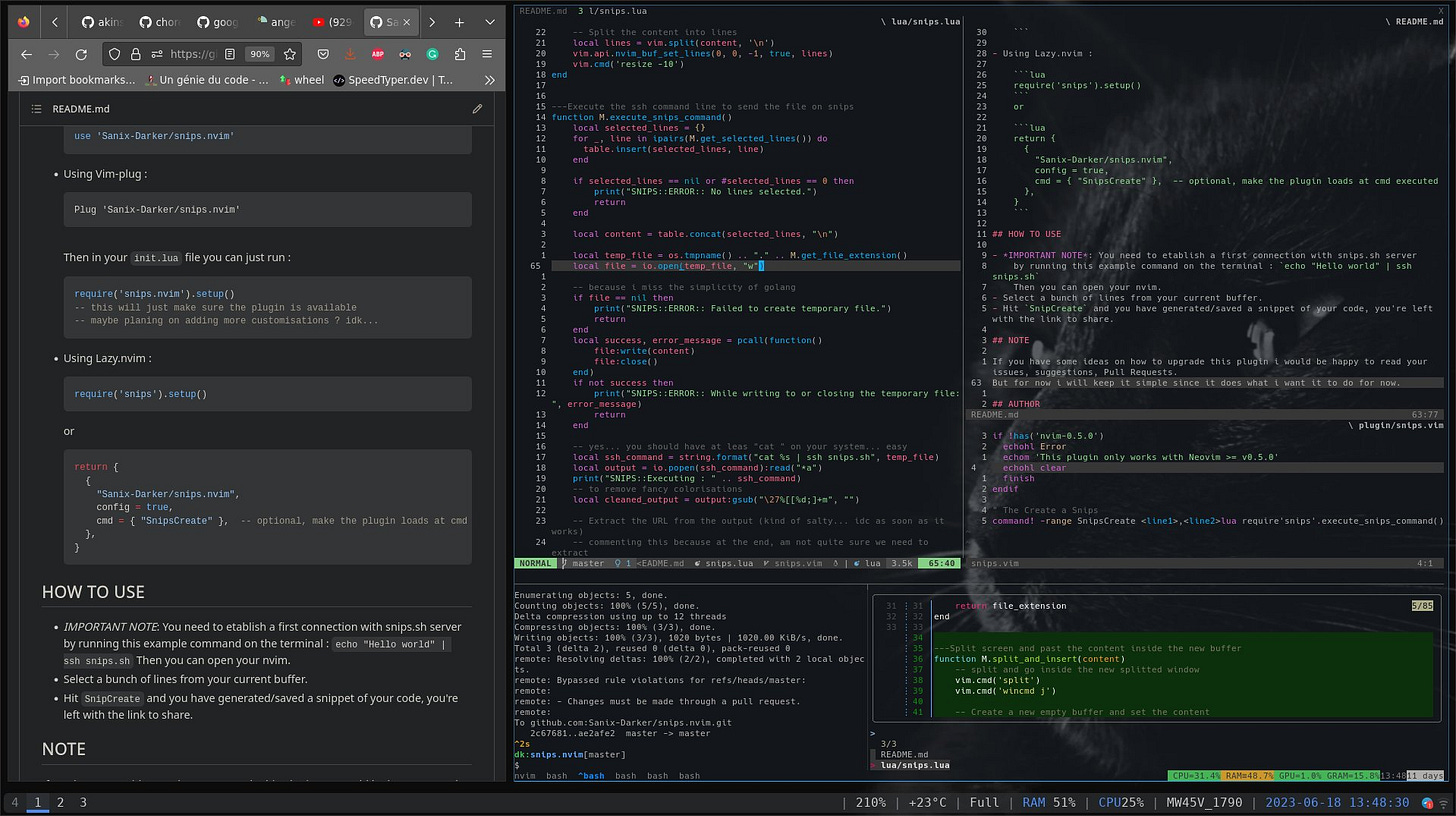Open the Wi-Fi tray icon
The width and height of the screenshot is (1456, 816).
pyautogui.click(x=1442, y=803)
